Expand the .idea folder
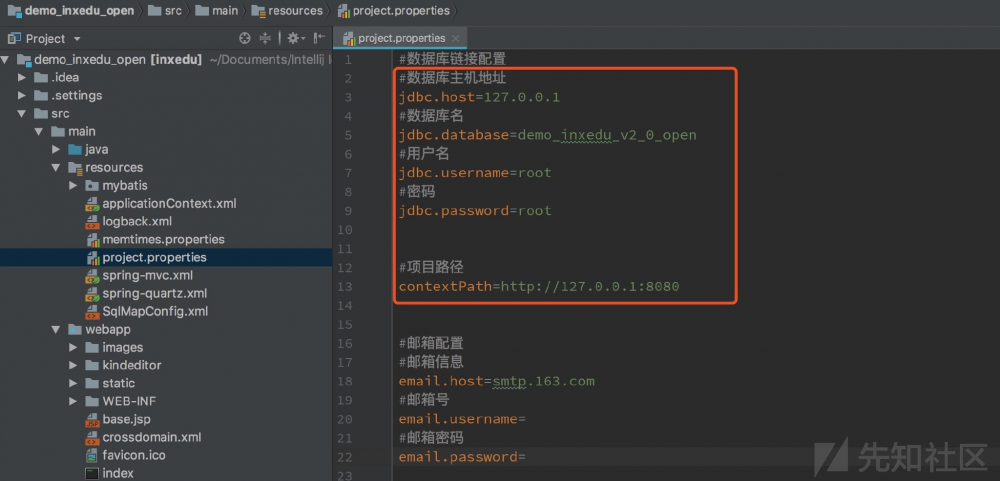 click(22, 78)
